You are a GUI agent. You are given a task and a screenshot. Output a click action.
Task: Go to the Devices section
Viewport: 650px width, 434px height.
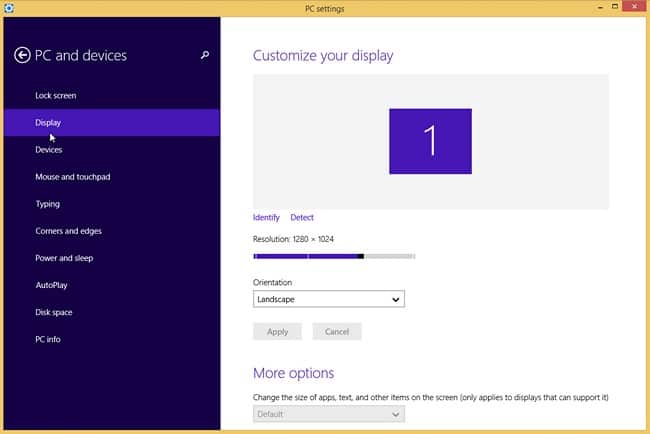[49, 150]
